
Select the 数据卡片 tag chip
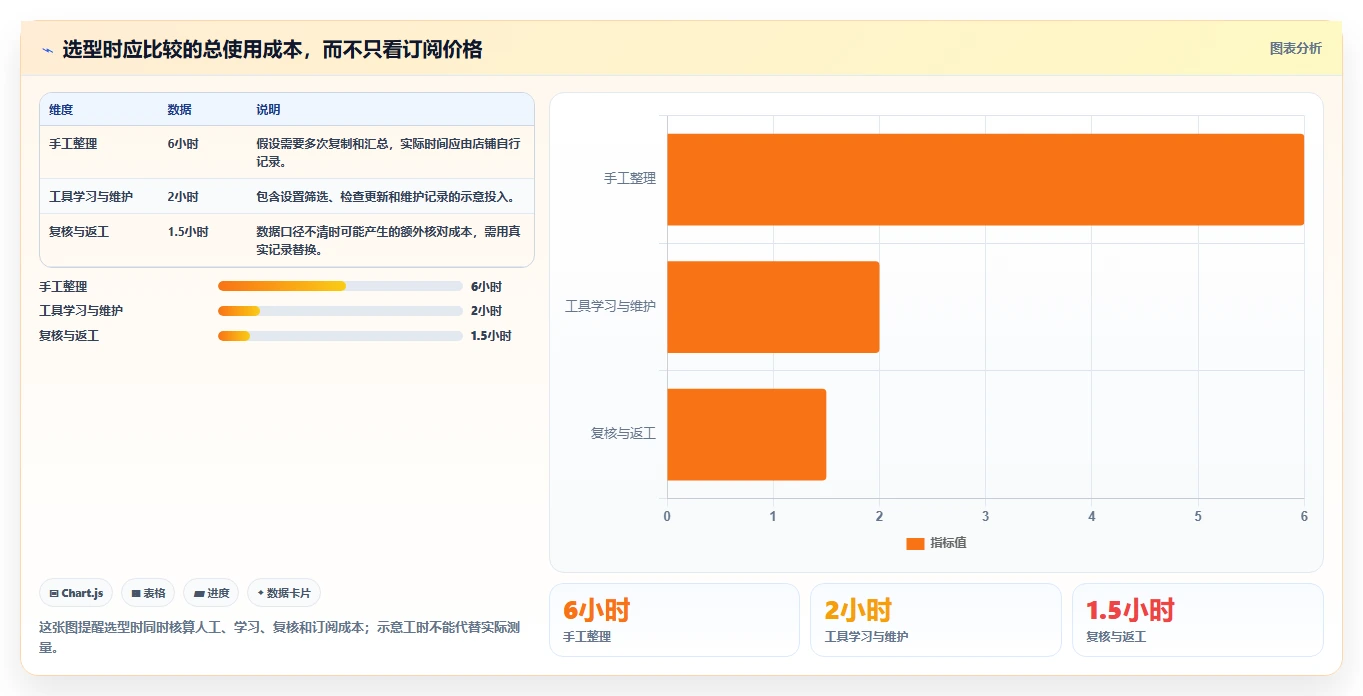[284, 593]
